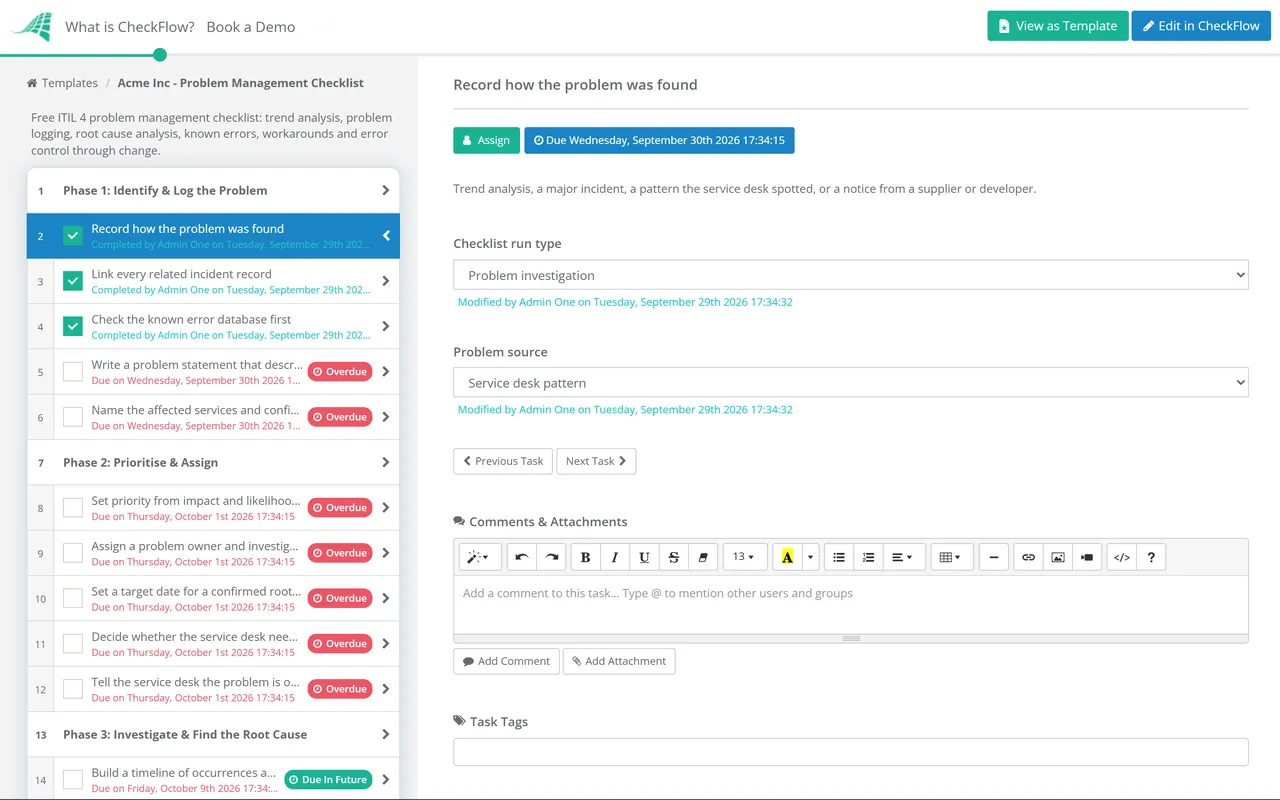Screen dimensions: 1280x800
Task: Click the eraser clear-formatting icon
Action: point(703,557)
